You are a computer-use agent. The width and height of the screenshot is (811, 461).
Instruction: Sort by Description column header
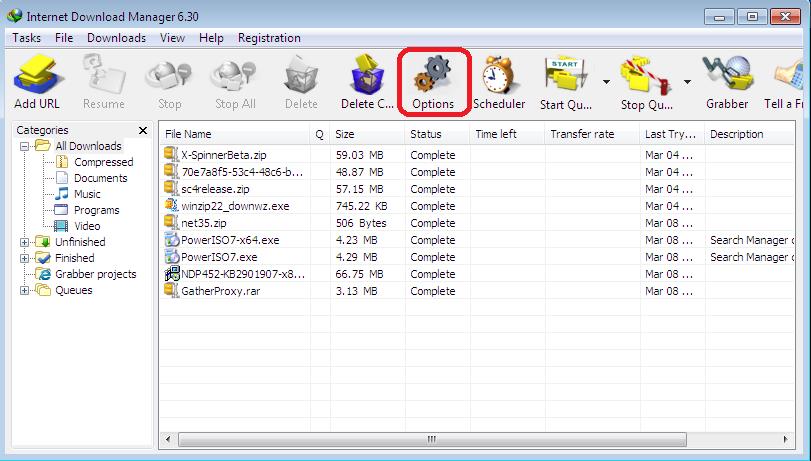[750, 134]
